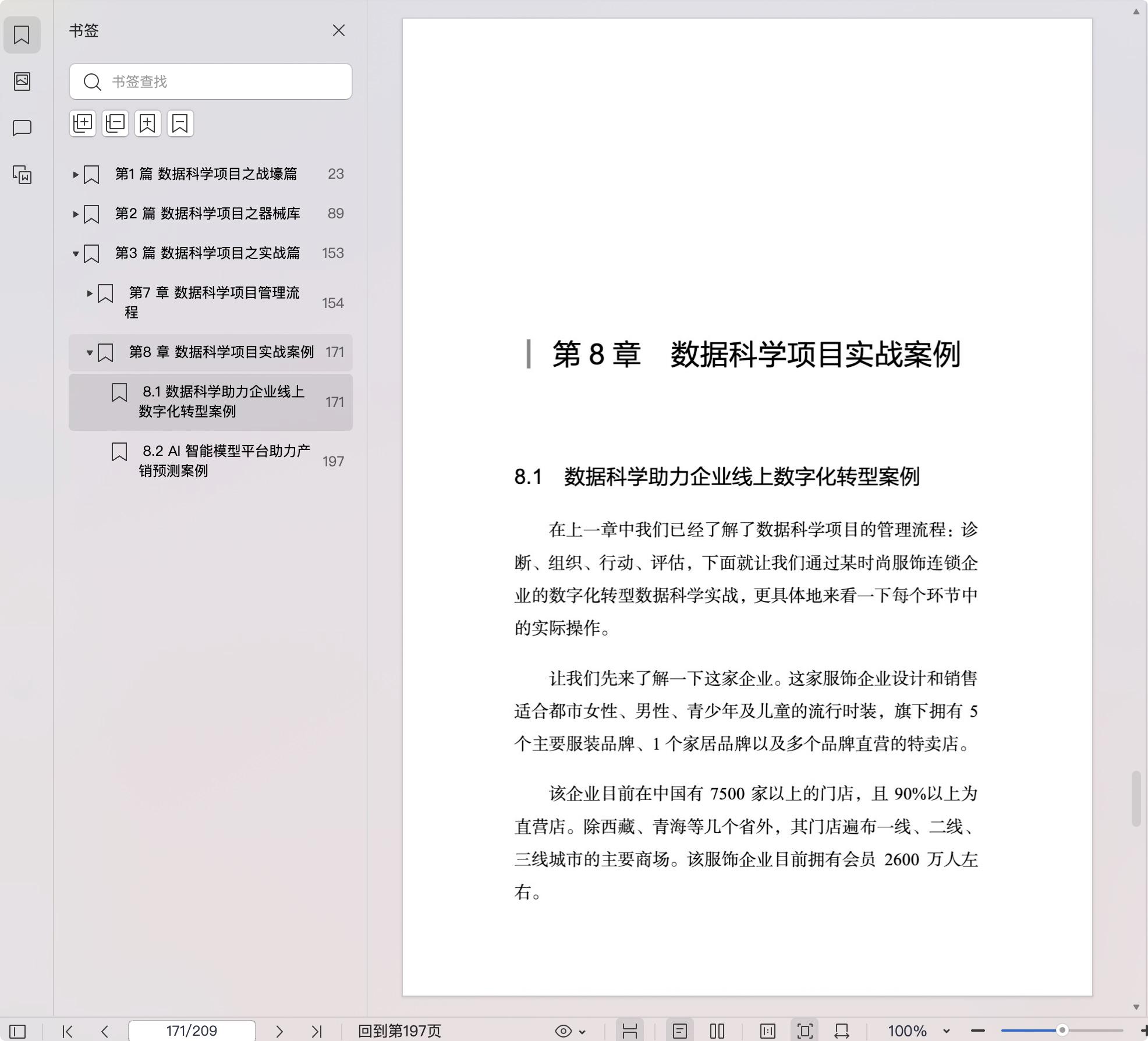The width and height of the screenshot is (1148, 1041).
Task: Go to the next page
Action: click(x=279, y=1031)
